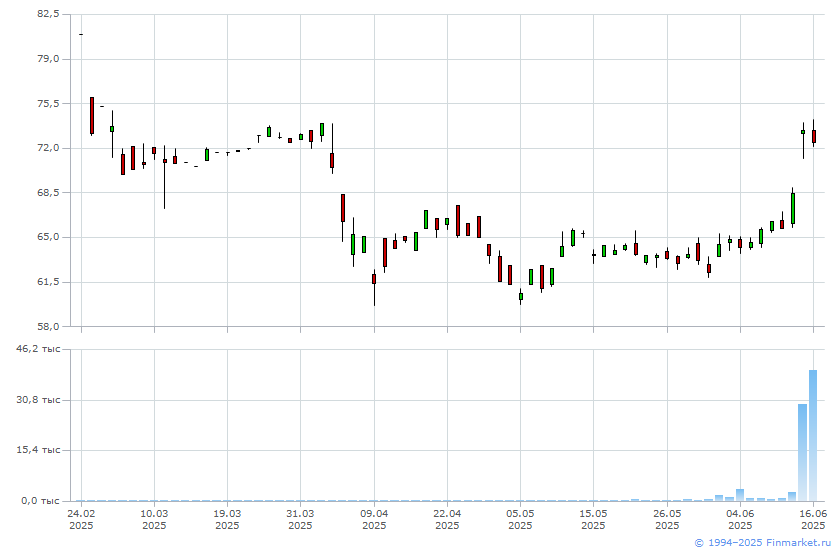Click the 24.02 2025 date label
Screen dimensions: 840x550
tap(81, 519)
